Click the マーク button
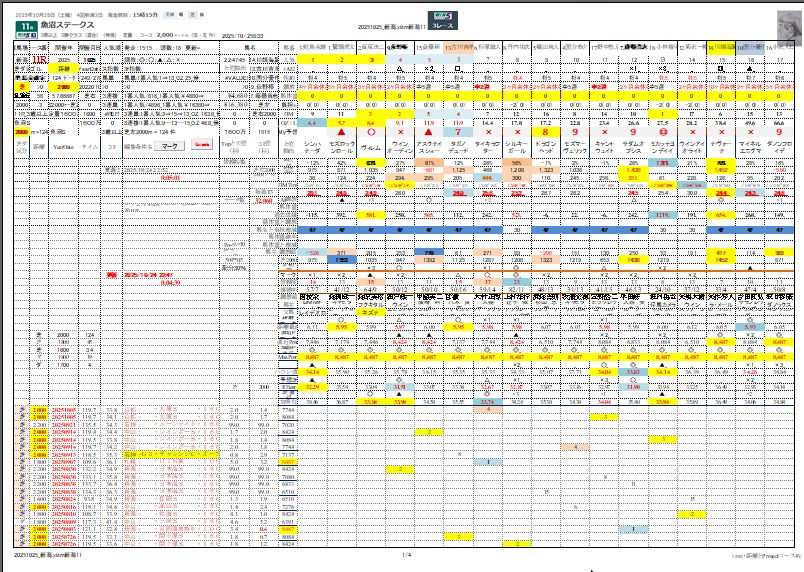Image resolution: width=804 pixels, height=572 pixels. tap(170, 145)
